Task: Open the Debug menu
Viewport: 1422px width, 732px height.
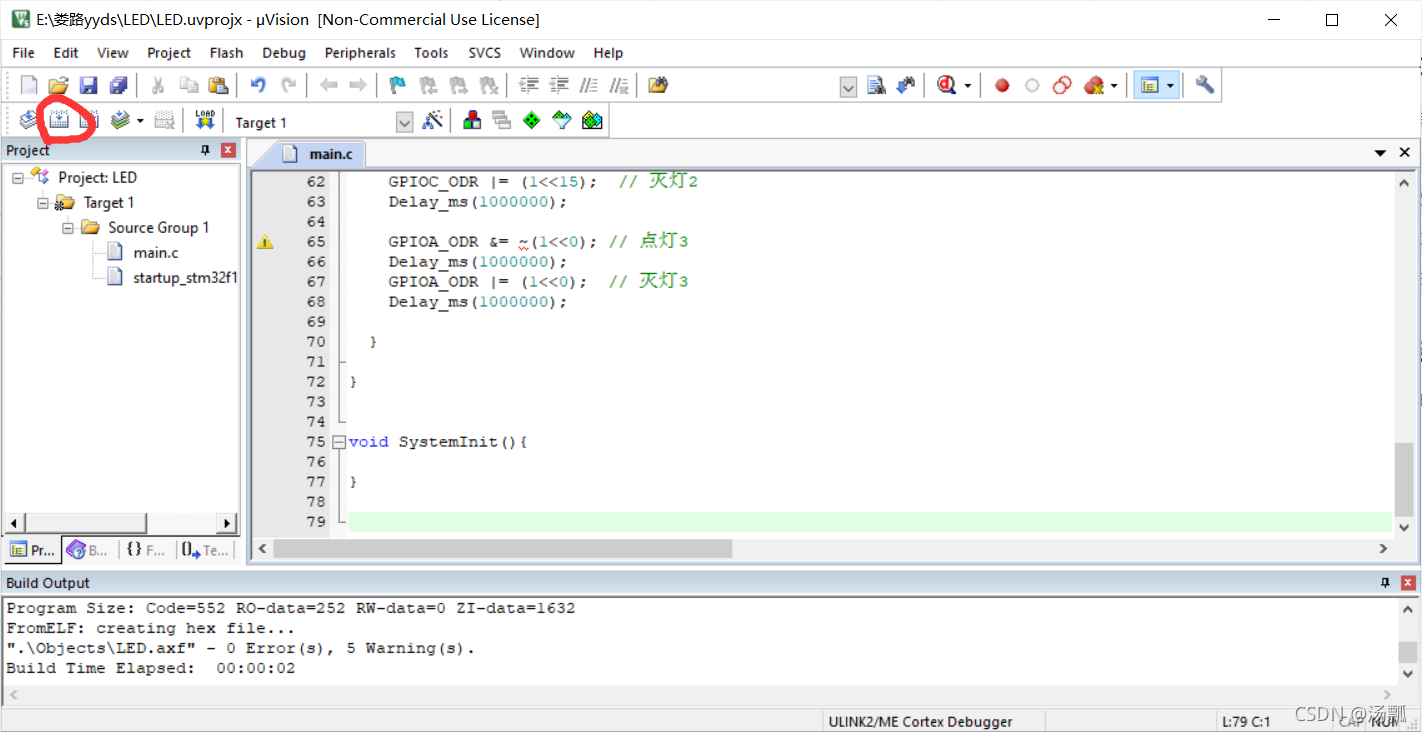Action: click(284, 53)
